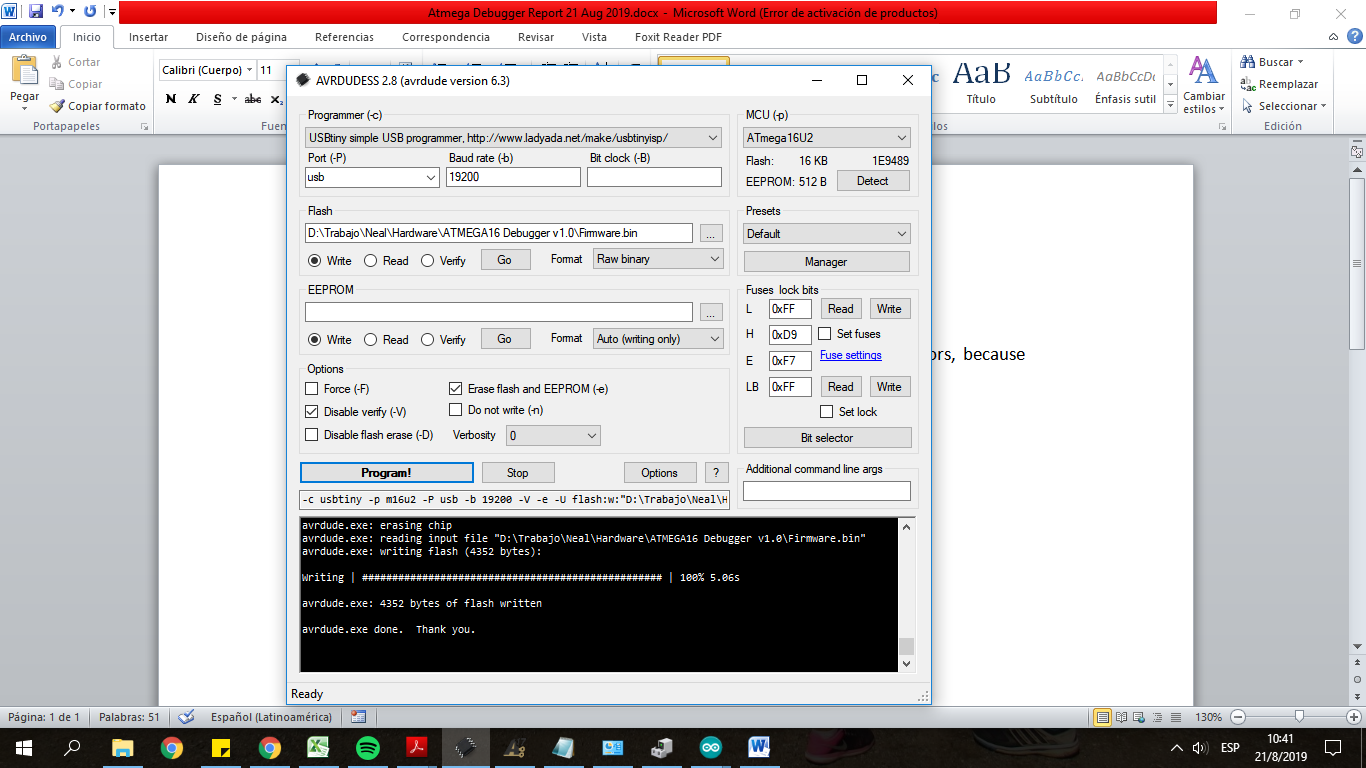Viewport: 1366px width, 768px height.
Task: Open Spotify from the taskbar
Action: [x=367, y=747]
